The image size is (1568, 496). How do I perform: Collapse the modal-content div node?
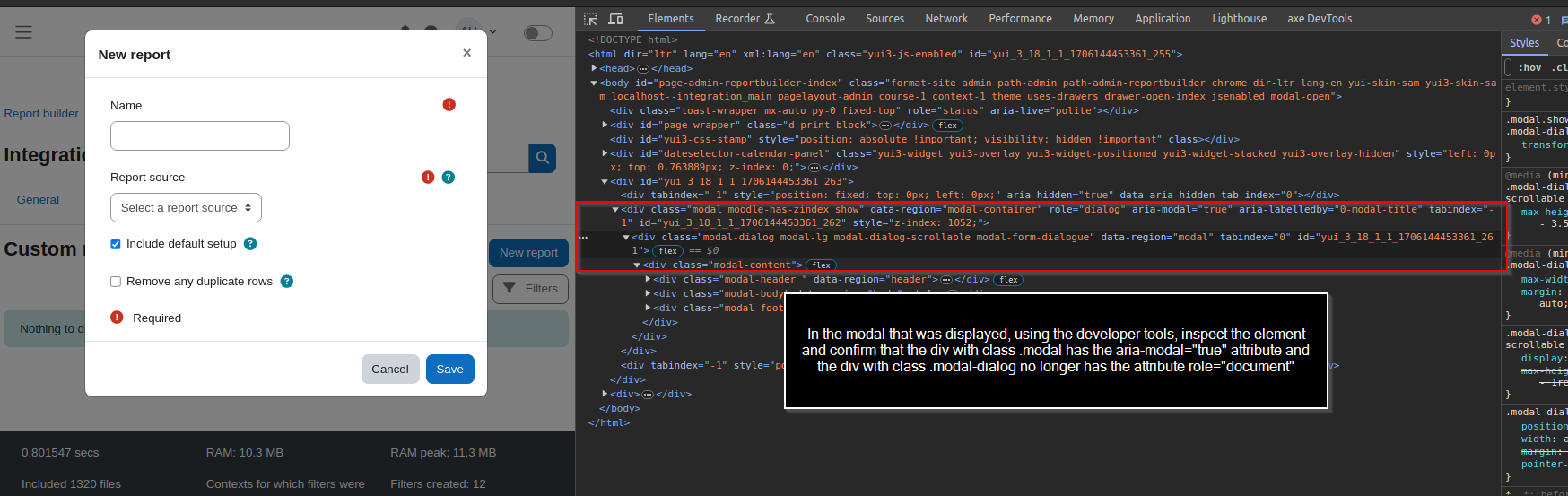point(637,265)
